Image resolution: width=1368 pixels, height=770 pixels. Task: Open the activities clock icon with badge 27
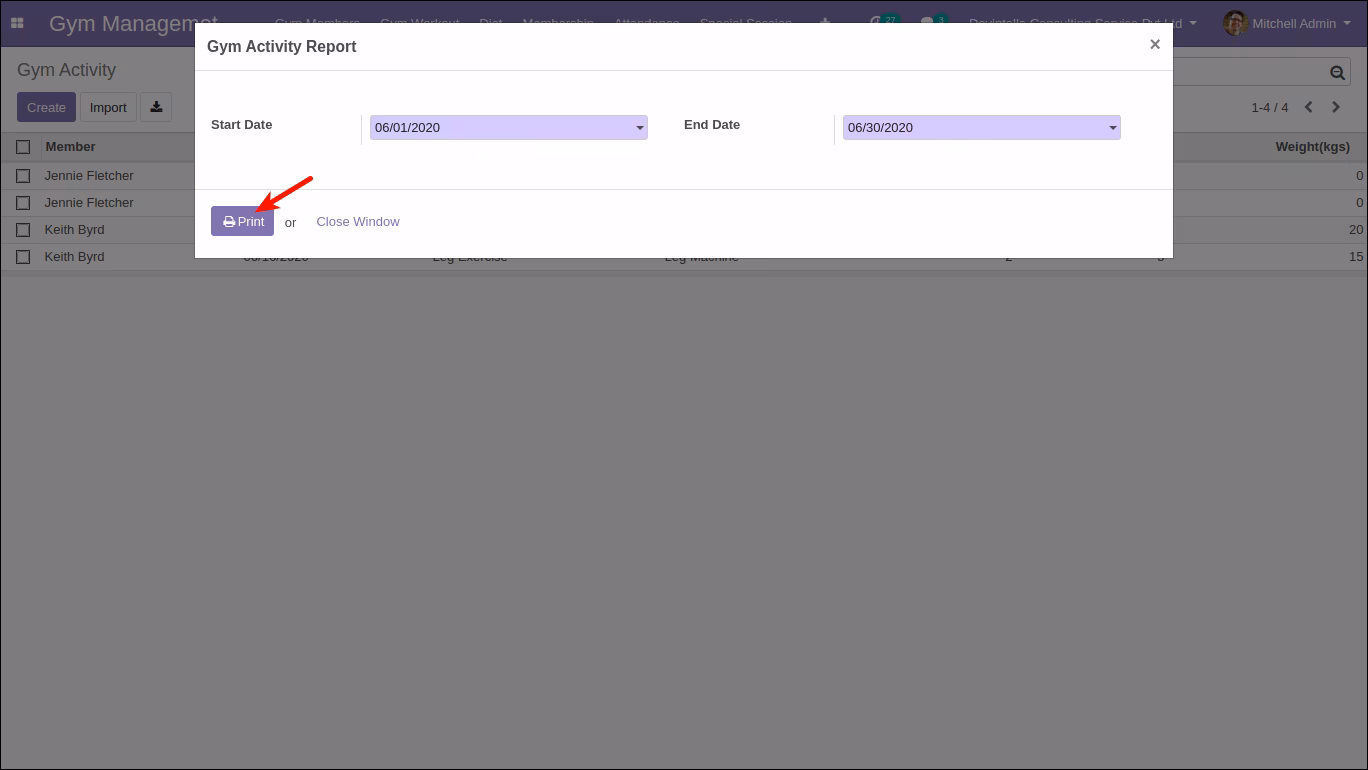click(x=884, y=22)
